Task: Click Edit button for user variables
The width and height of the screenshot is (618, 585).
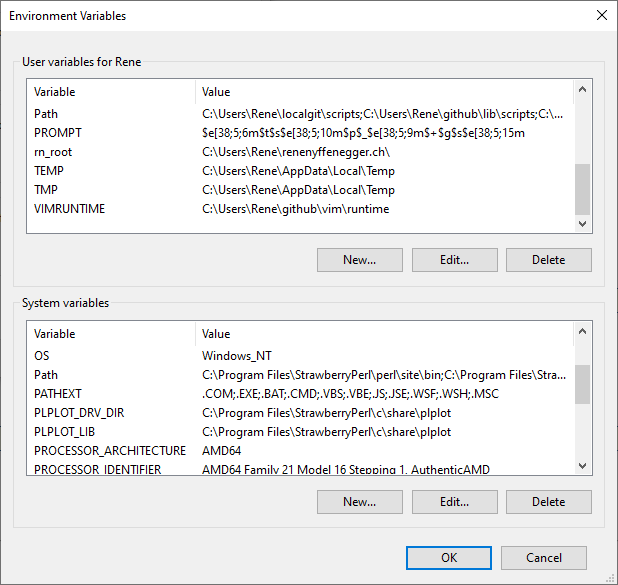Action: click(454, 260)
